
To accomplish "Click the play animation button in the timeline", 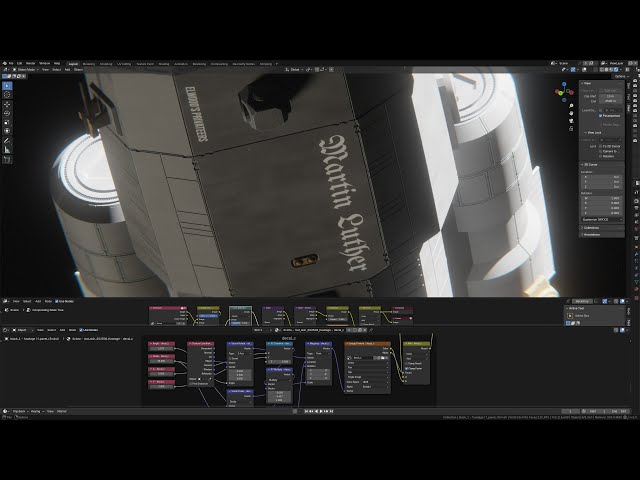I will click(321, 411).
